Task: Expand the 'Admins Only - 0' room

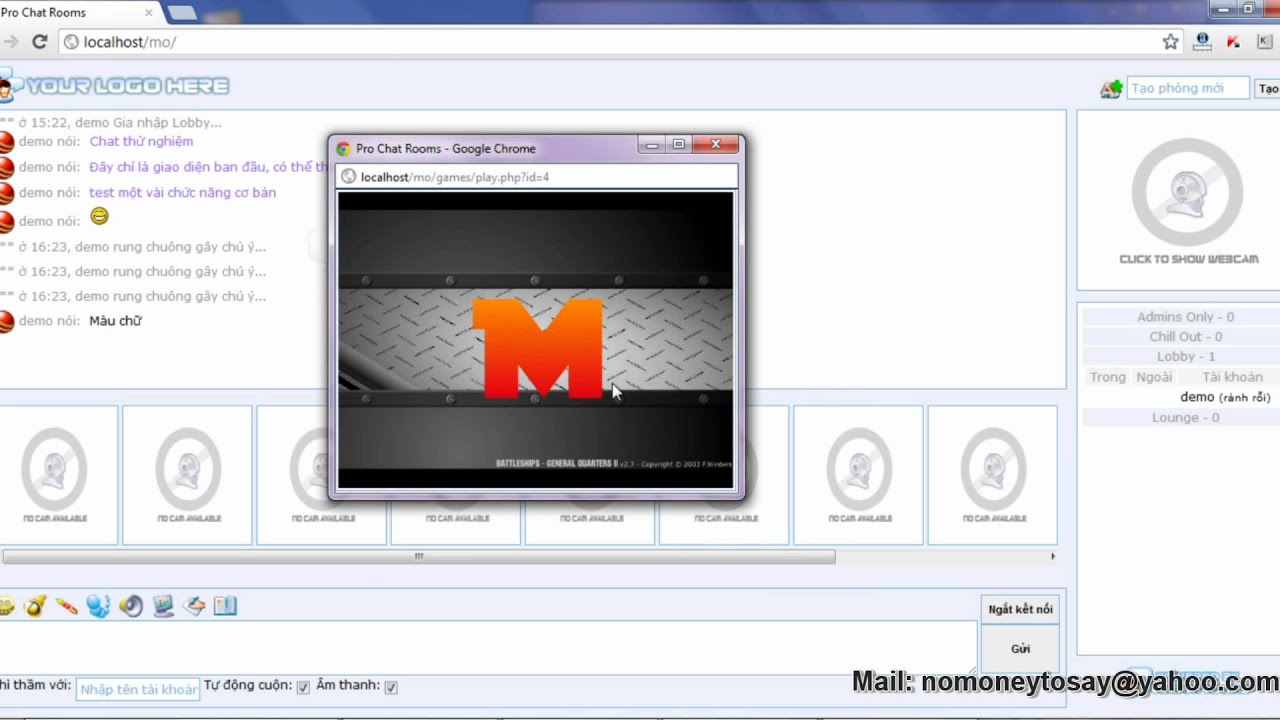Action: pyautogui.click(x=1185, y=317)
